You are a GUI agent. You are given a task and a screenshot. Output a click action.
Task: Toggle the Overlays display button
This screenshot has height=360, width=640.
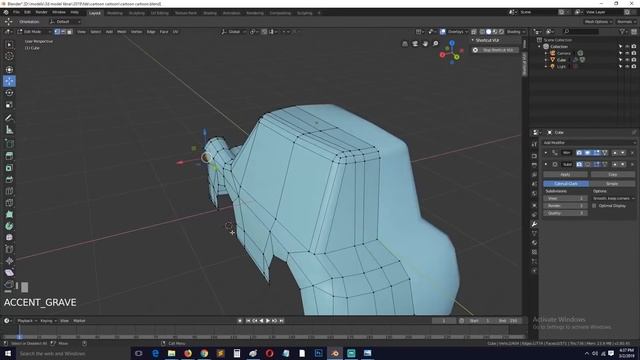click(442, 32)
